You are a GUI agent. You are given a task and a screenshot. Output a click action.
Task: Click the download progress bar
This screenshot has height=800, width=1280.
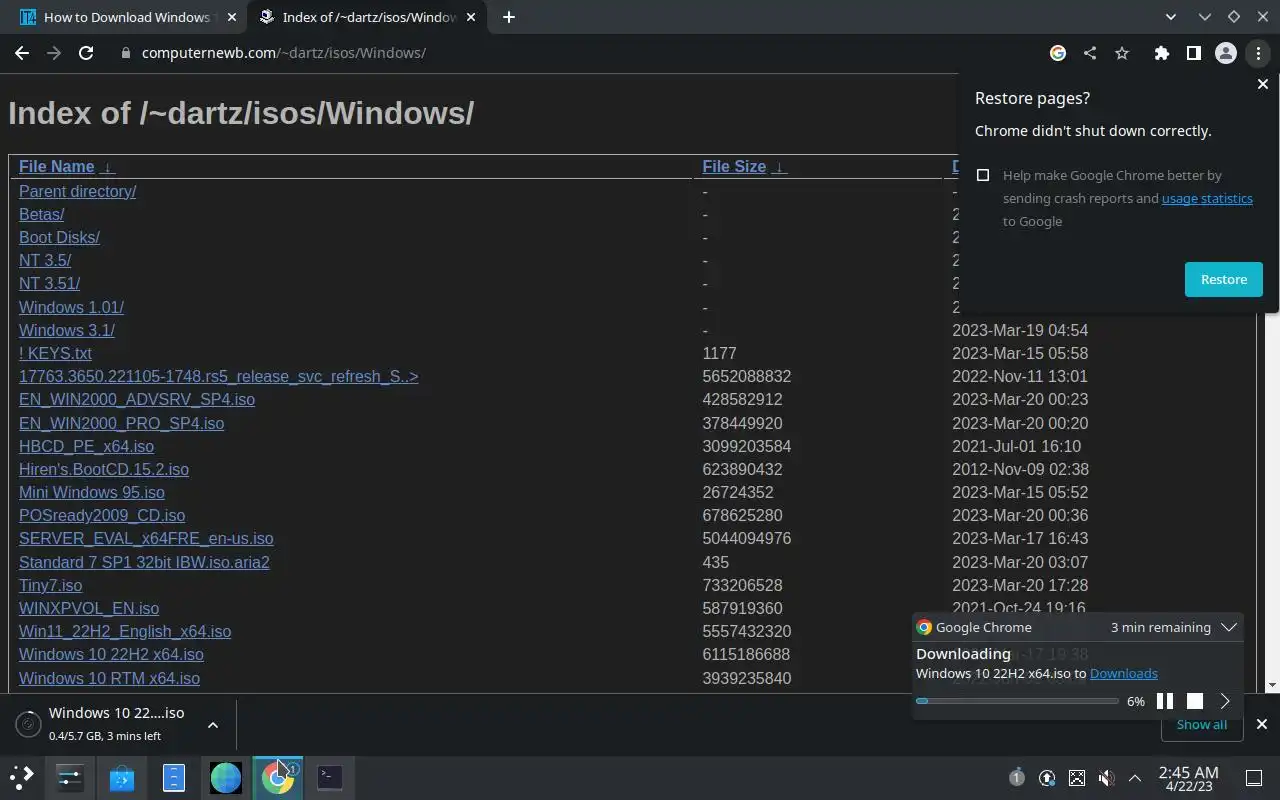pyautogui.click(x=1017, y=701)
